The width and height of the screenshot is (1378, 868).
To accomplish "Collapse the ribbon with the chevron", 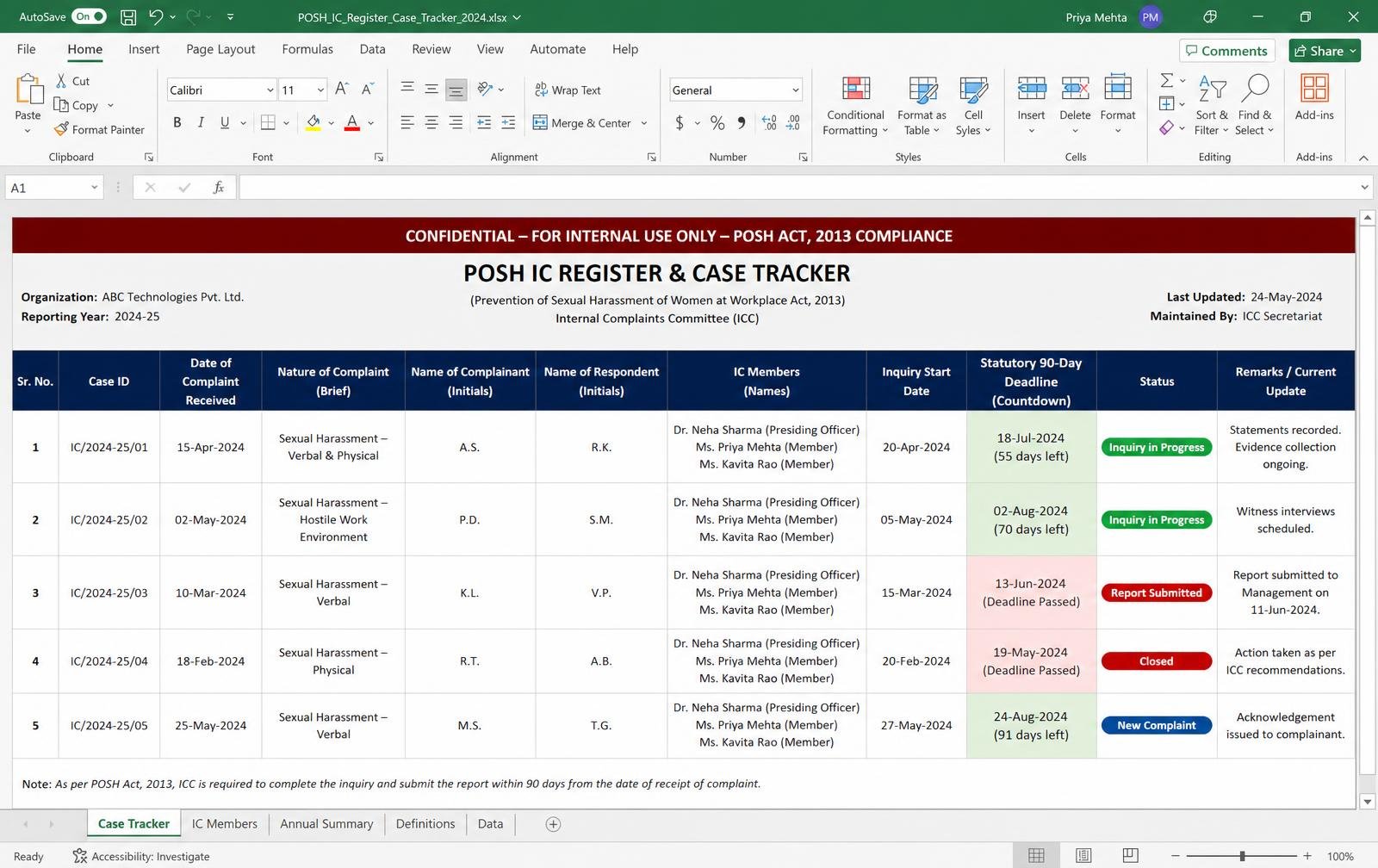I will (x=1363, y=158).
